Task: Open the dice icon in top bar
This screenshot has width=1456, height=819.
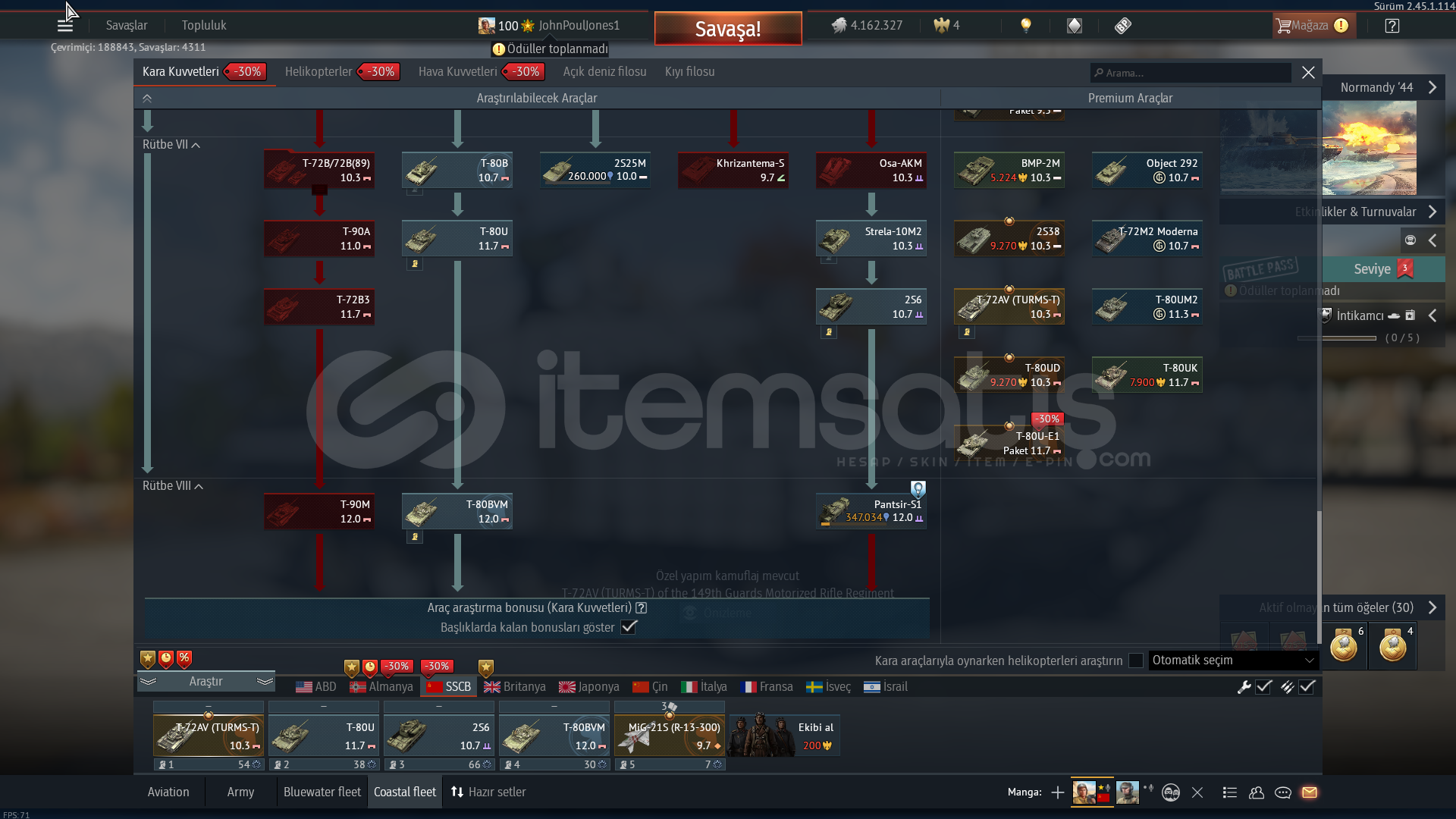Action: click(1123, 26)
